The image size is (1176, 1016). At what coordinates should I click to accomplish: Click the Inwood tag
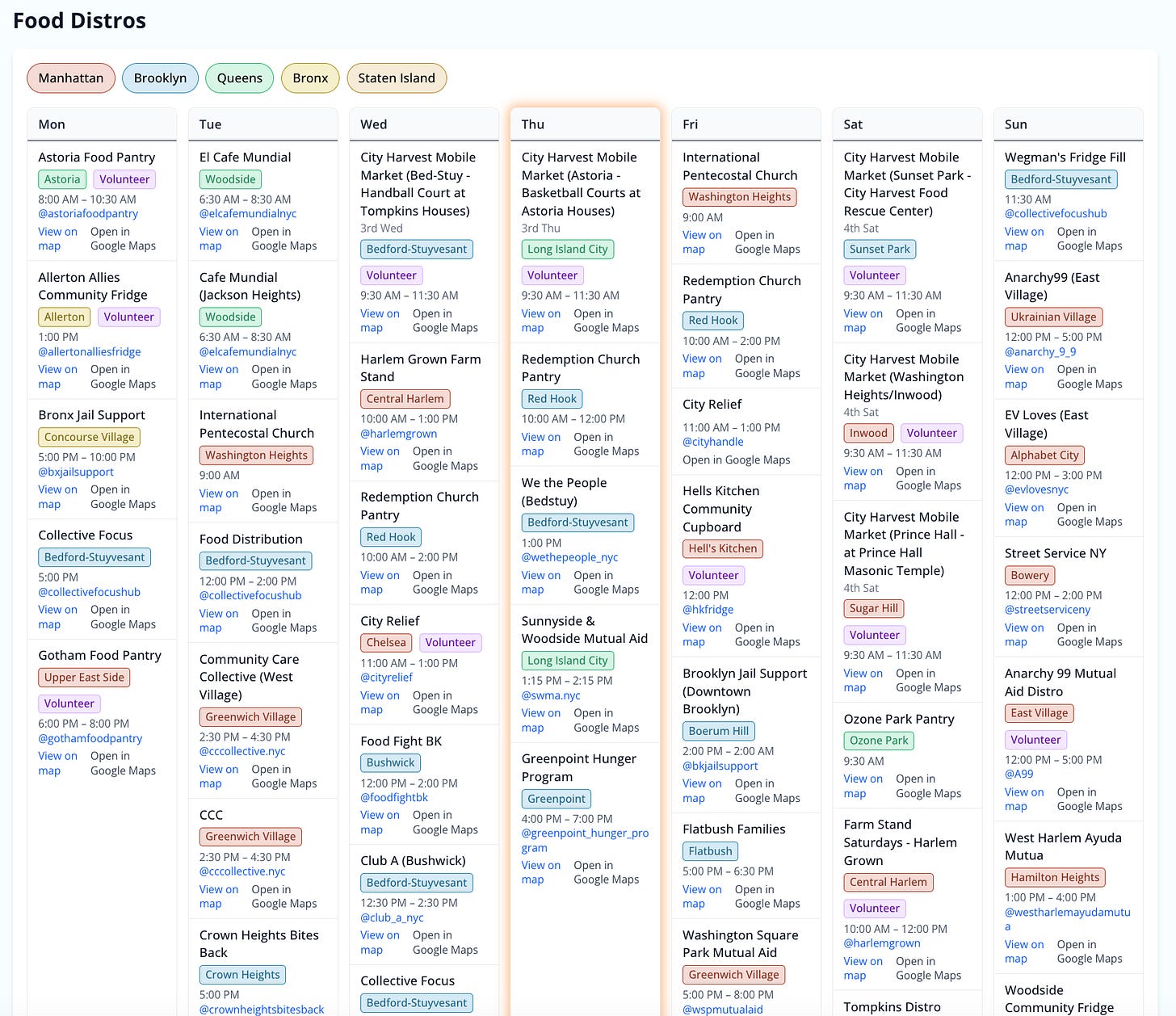868,434
